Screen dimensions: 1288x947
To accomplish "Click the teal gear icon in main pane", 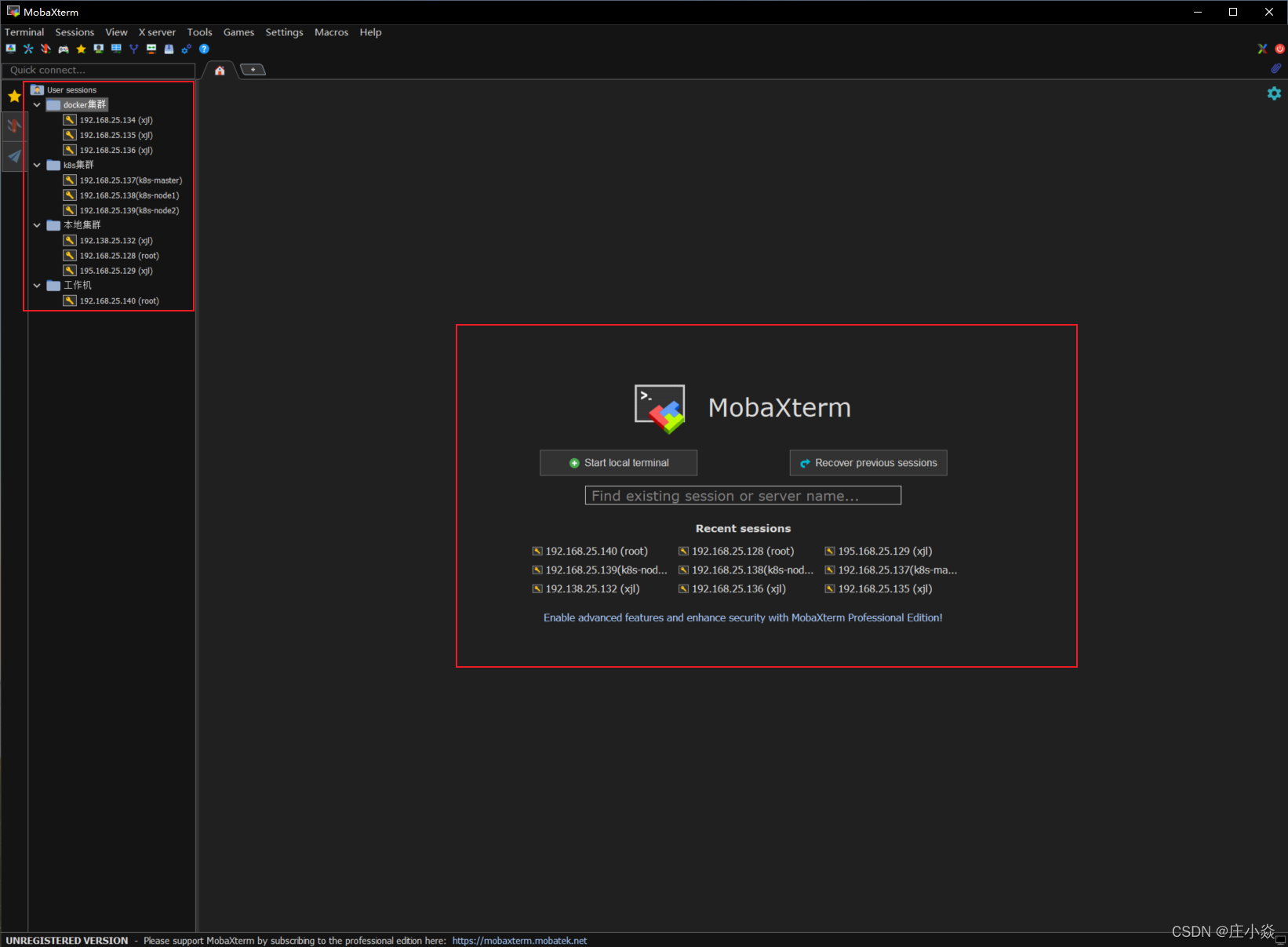I will 1274,93.
